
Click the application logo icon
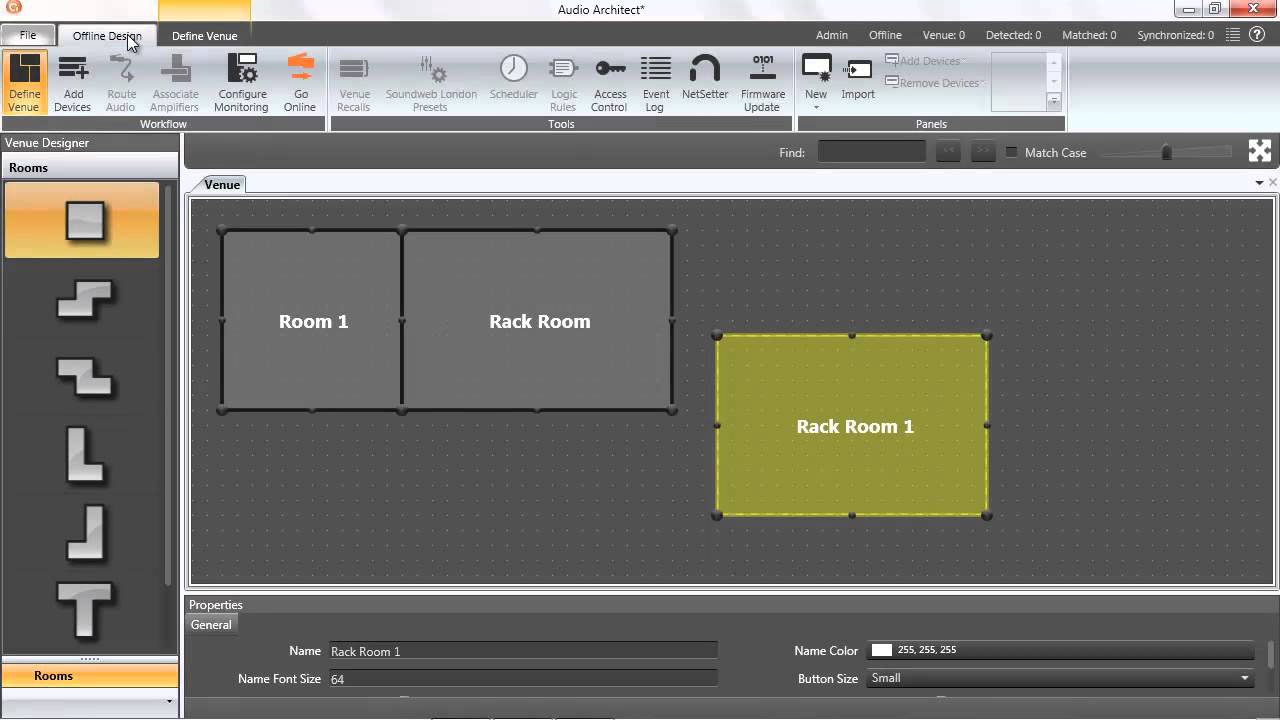point(13,8)
